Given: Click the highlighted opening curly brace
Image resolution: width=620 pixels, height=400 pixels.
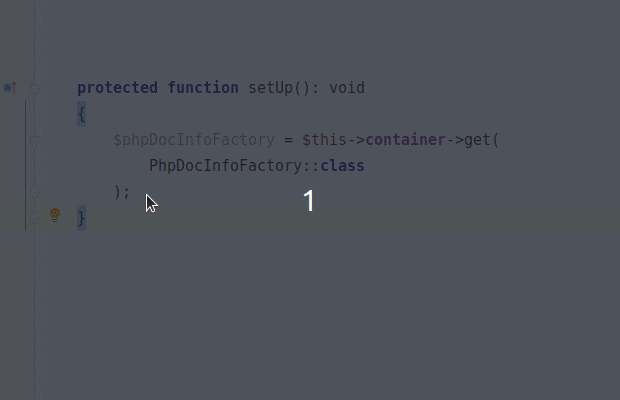Looking at the screenshot, I should click(81, 114).
